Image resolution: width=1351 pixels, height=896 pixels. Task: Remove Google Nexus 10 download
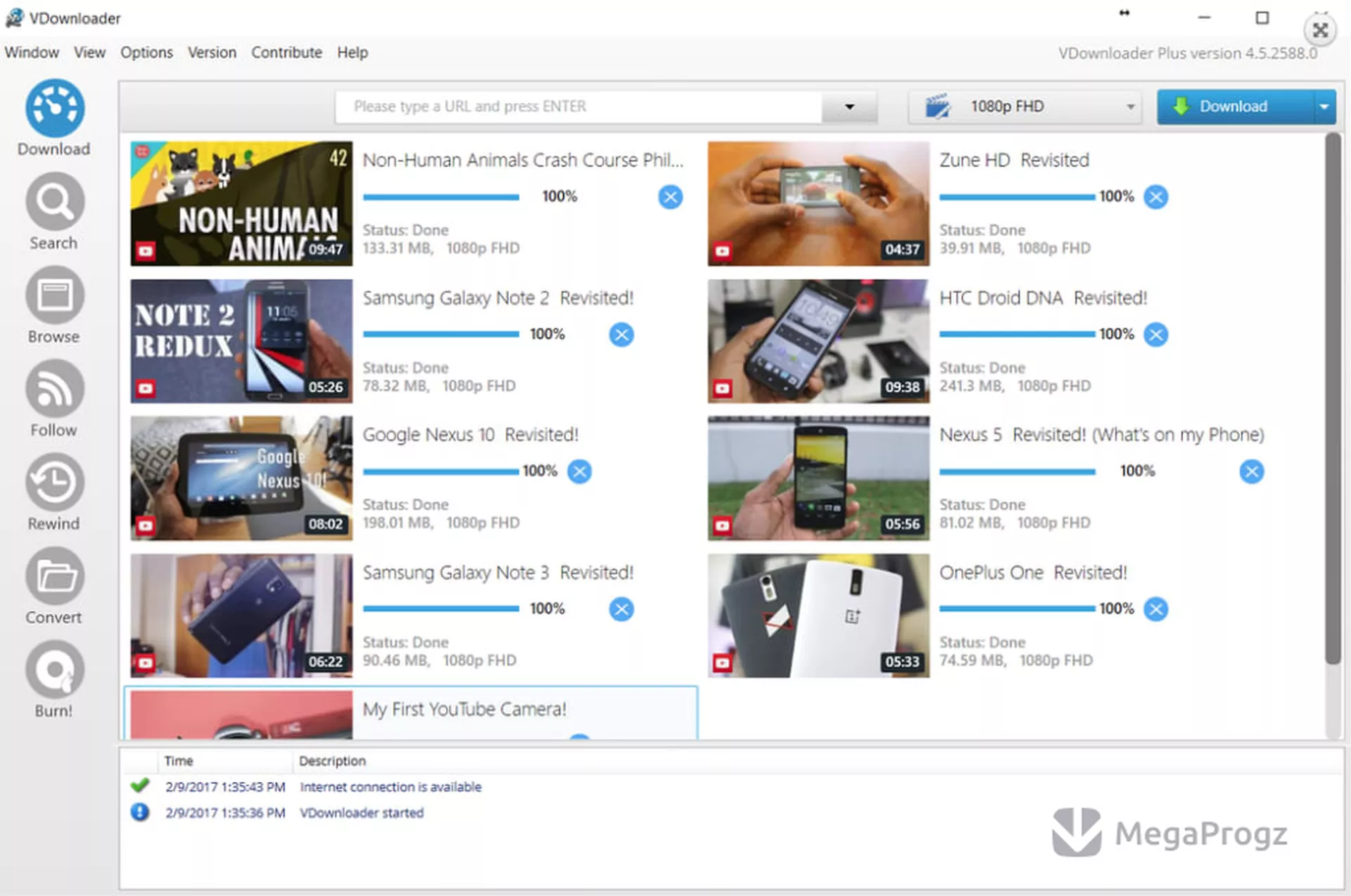pos(579,471)
